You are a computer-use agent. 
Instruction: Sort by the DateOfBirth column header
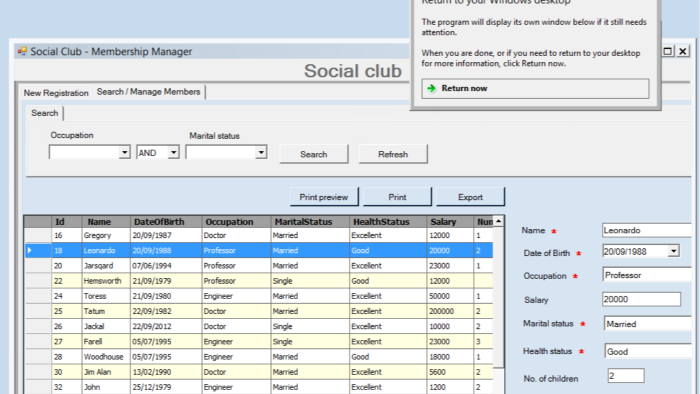point(166,222)
